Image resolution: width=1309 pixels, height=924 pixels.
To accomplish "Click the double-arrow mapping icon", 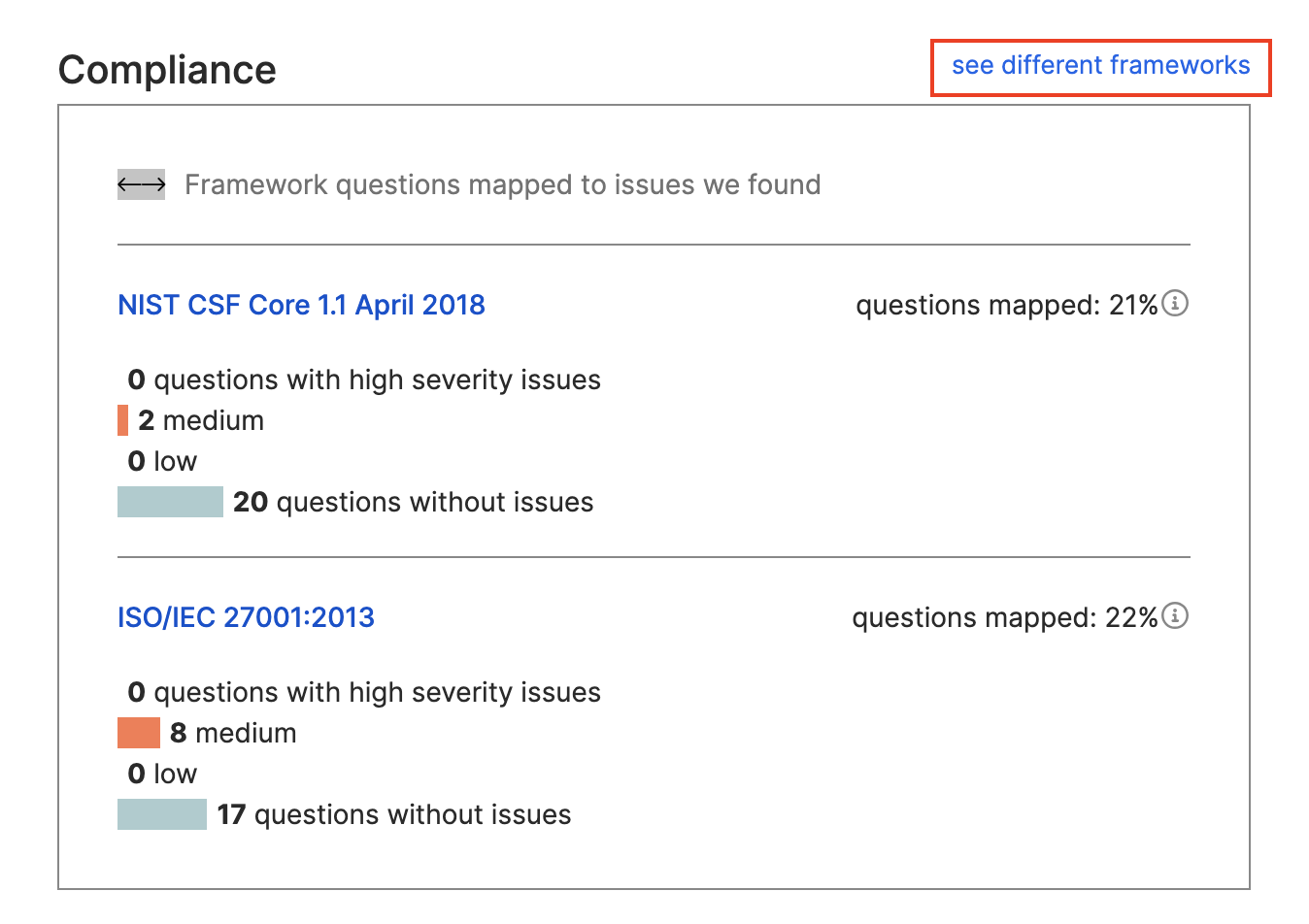I will (141, 184).
